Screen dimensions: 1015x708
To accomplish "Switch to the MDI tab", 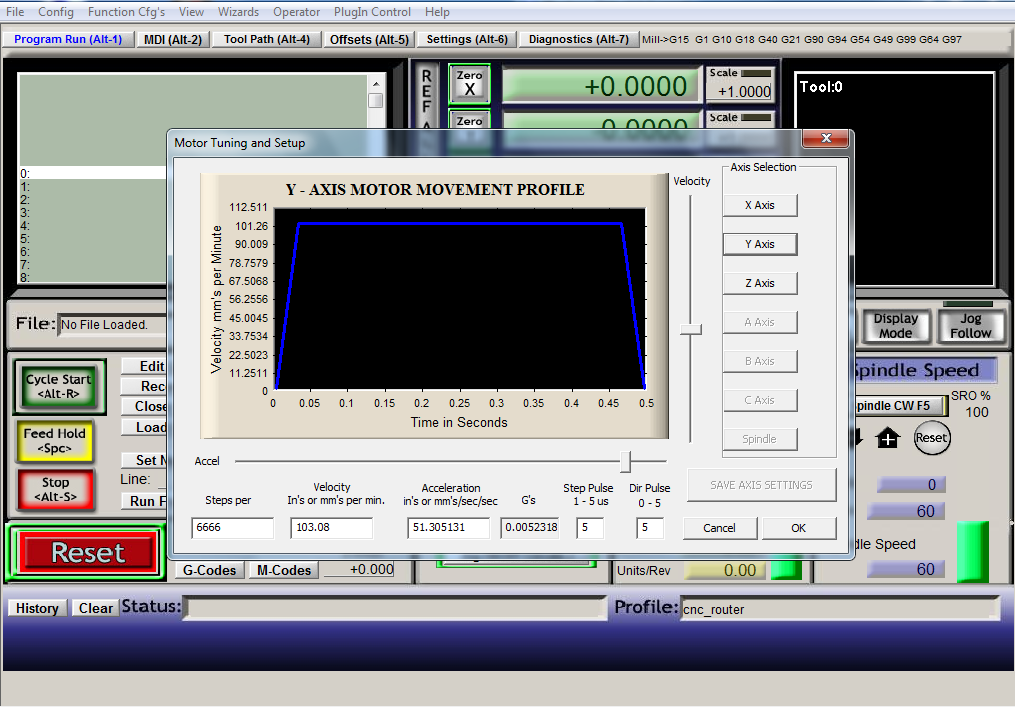I will 172,39.
